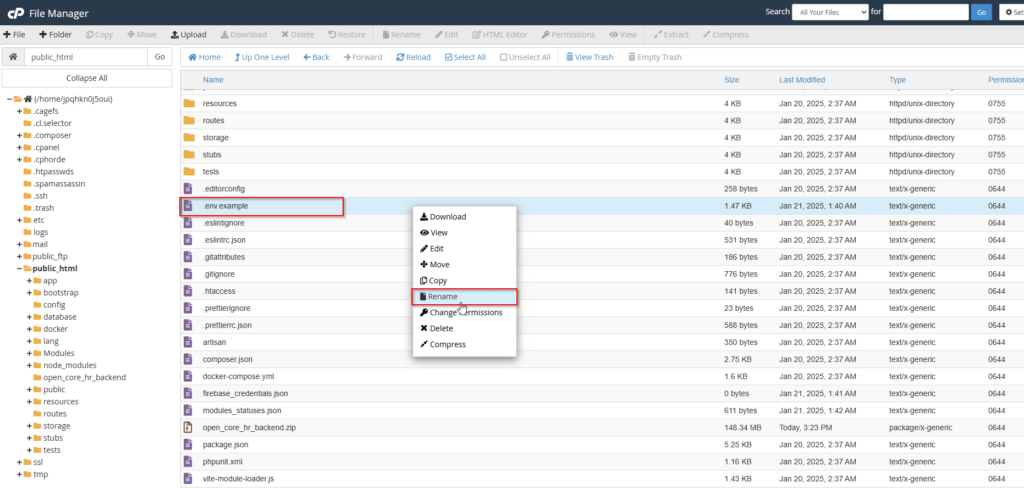The height and width of the screenshot is (488, 1024).
Task: Expand the bootstrap tree folder
Action: 29,293
